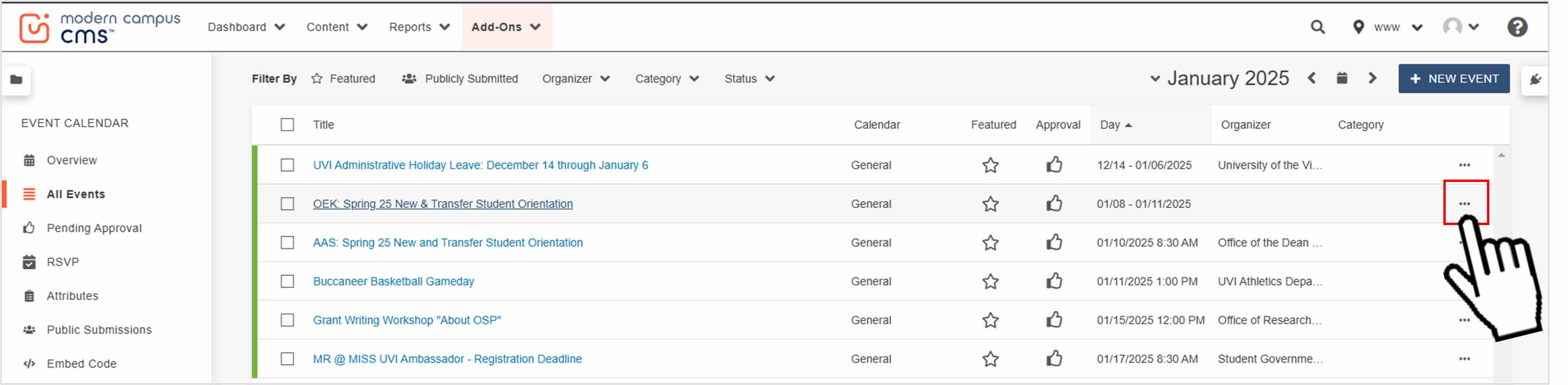1568x385 pixels.
Task: Toggle approval thumbs-up for MR @ MISS row
Action: (x=1054, y=359)
